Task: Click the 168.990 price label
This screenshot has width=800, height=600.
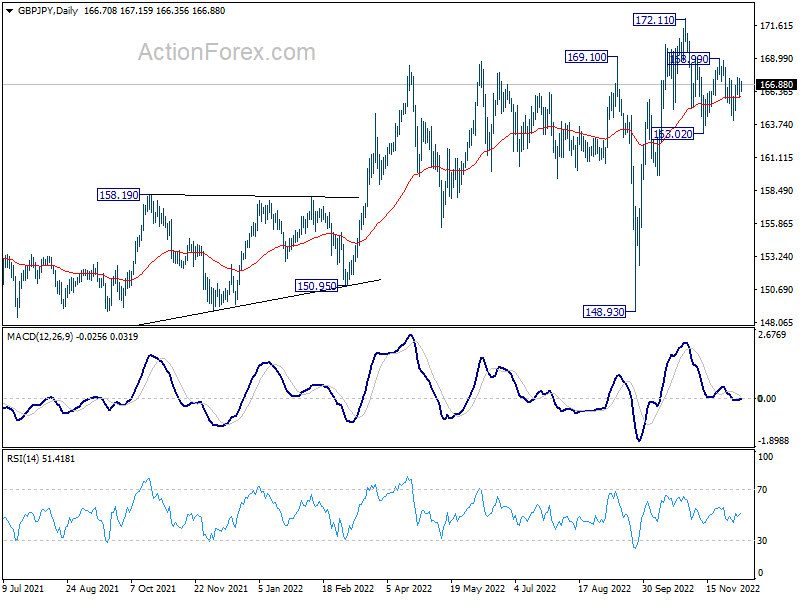Action: [688, 59]
